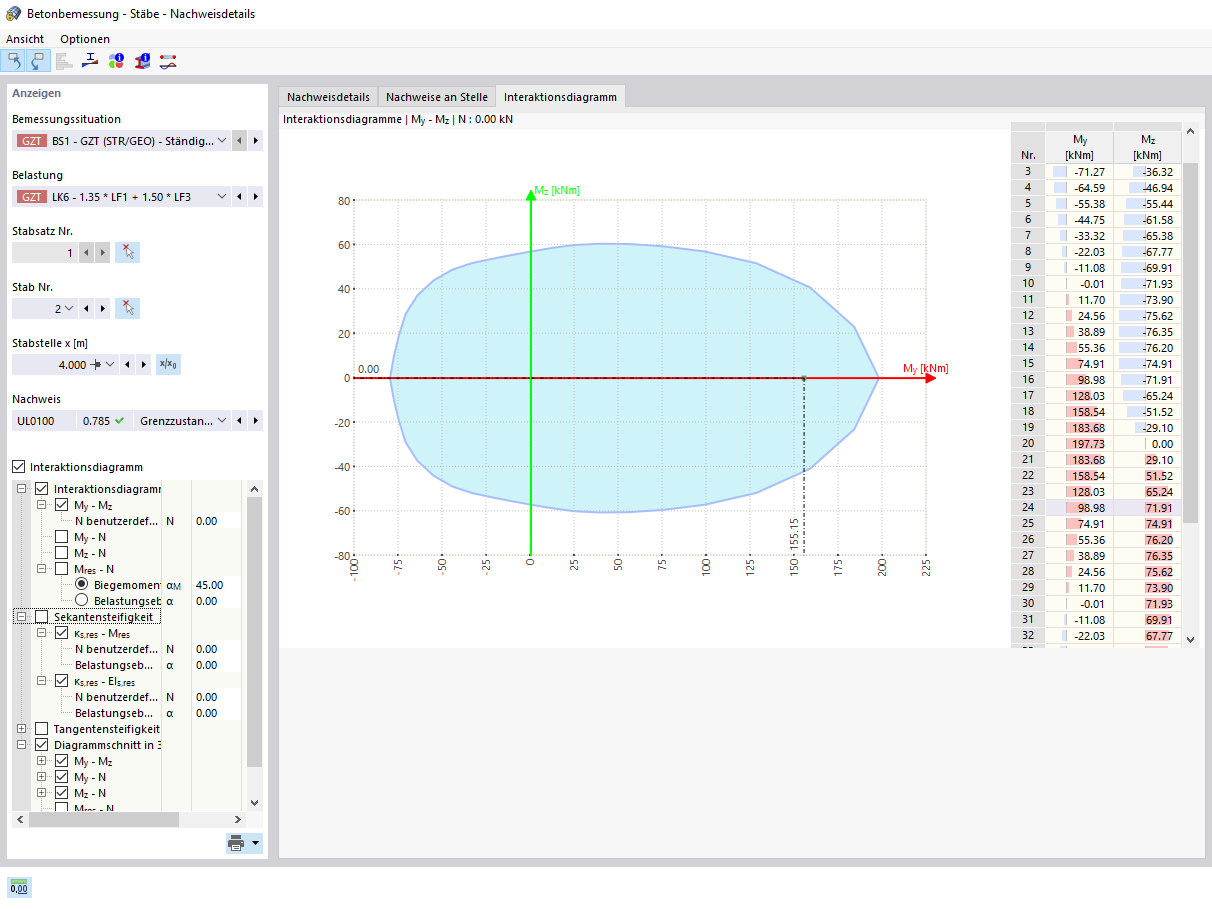The width and height of the screenshot is (1212, 909).
Task: Uncheck the main Interaktionsdiagramm checkbox
Action: tap(19, 467)
